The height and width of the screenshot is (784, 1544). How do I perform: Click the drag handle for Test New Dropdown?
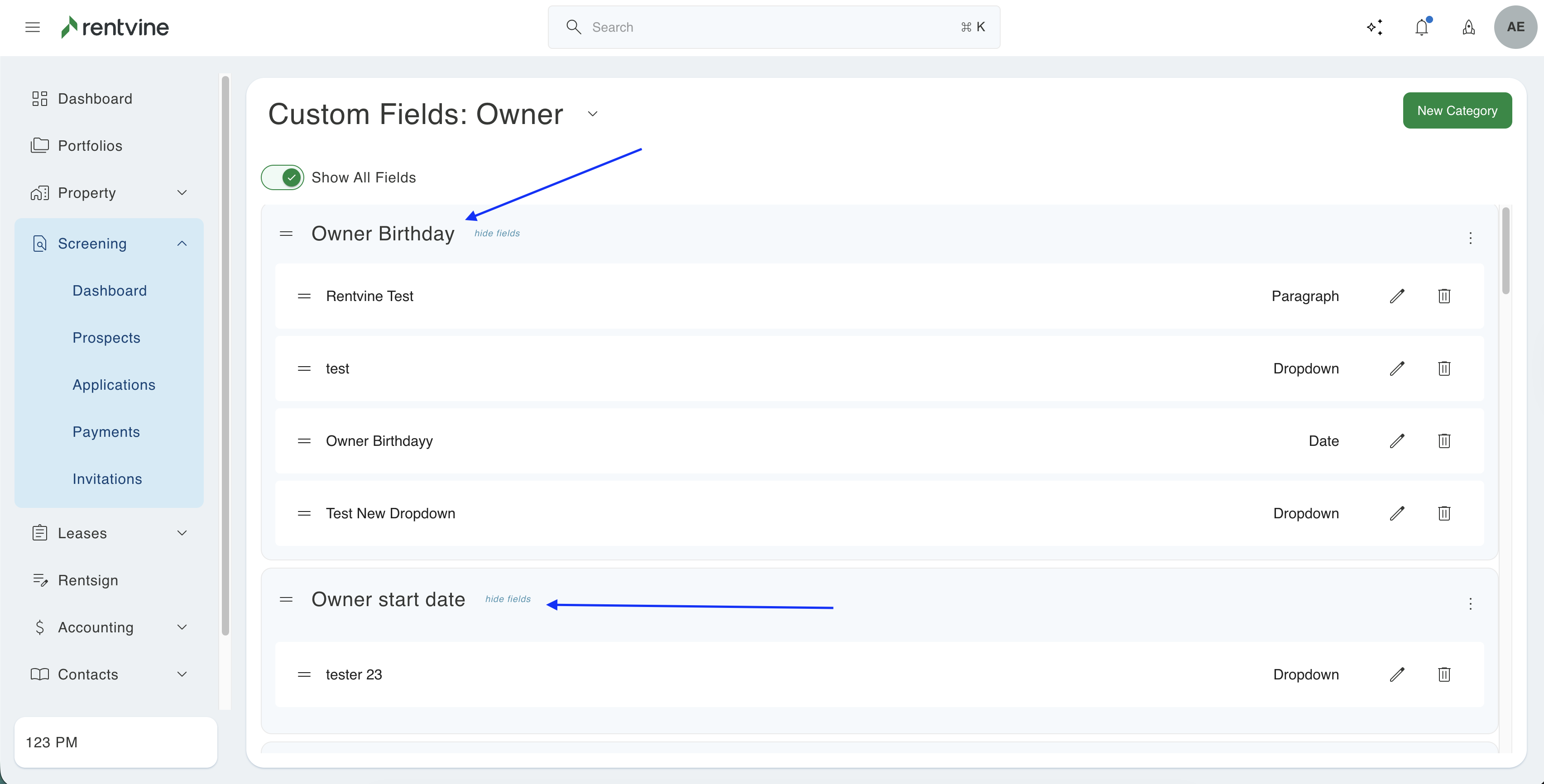click(x=304, y=514)
